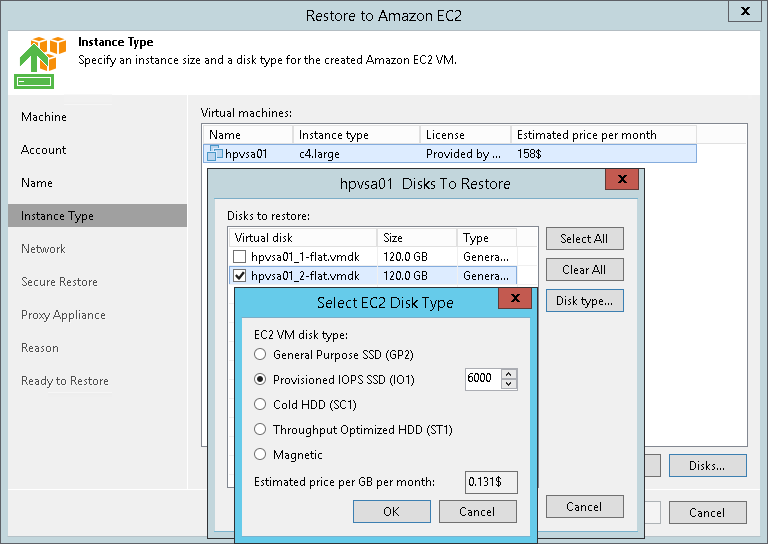Cancel the Select EC2 Disk Type dialog

coord(478,512)
